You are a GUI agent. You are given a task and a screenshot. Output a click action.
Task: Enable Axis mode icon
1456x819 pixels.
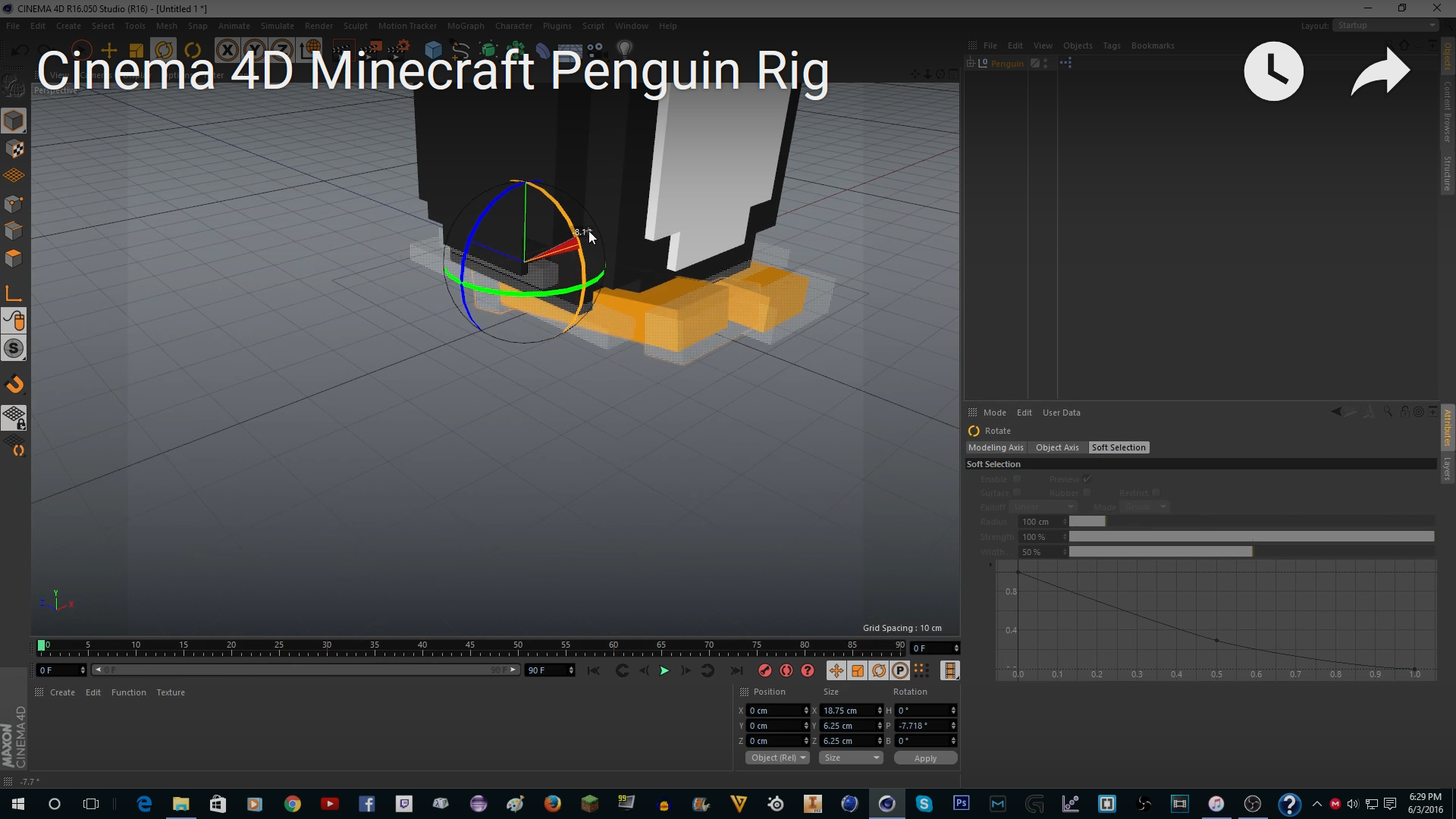(14, 293)
